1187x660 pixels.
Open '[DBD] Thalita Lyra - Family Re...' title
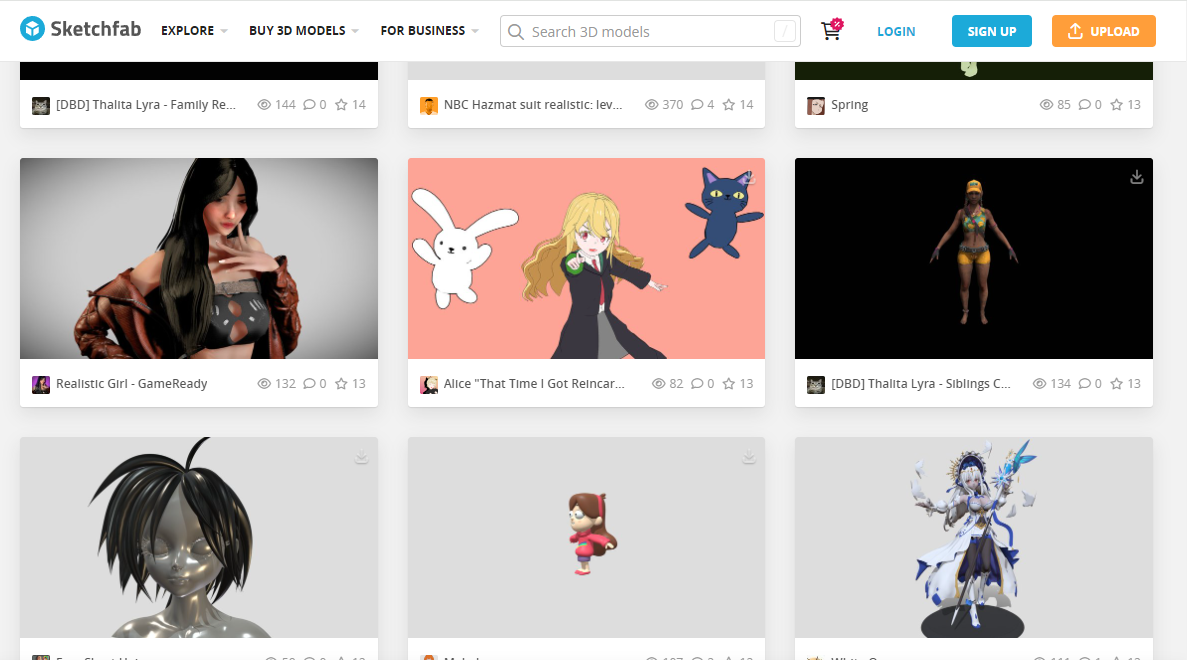pos(146,104)
